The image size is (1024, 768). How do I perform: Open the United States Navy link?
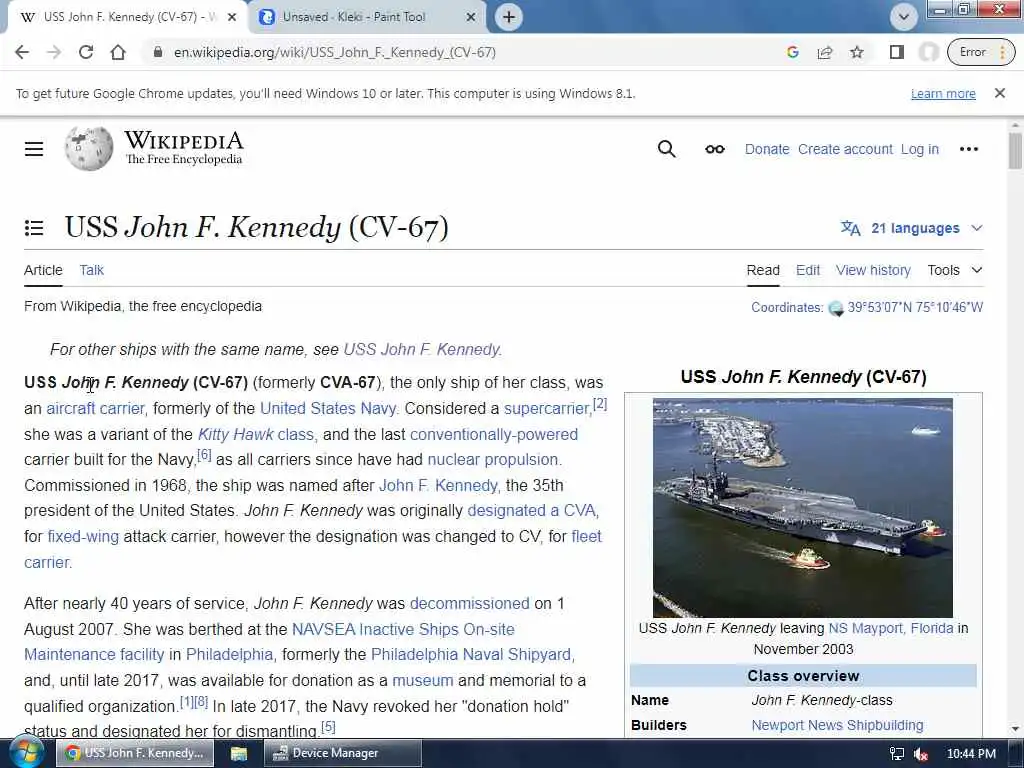coord(328,408)
